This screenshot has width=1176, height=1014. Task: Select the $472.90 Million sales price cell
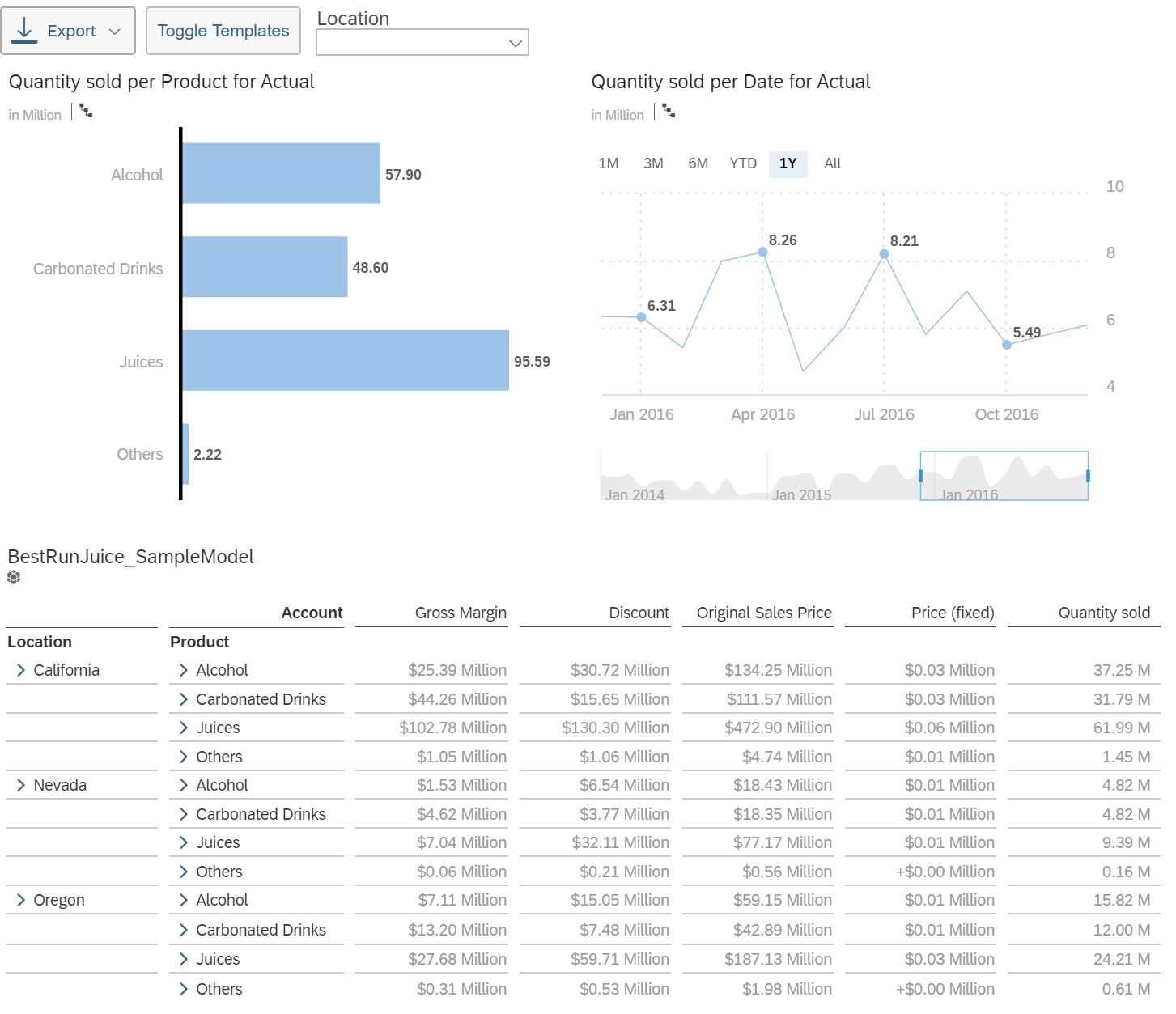click(778, 728)
